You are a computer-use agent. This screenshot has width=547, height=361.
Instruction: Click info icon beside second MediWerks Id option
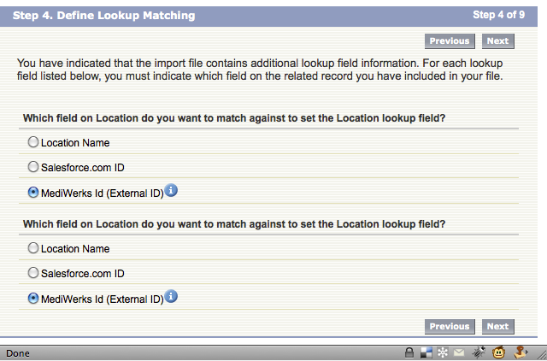pos(171,296)
